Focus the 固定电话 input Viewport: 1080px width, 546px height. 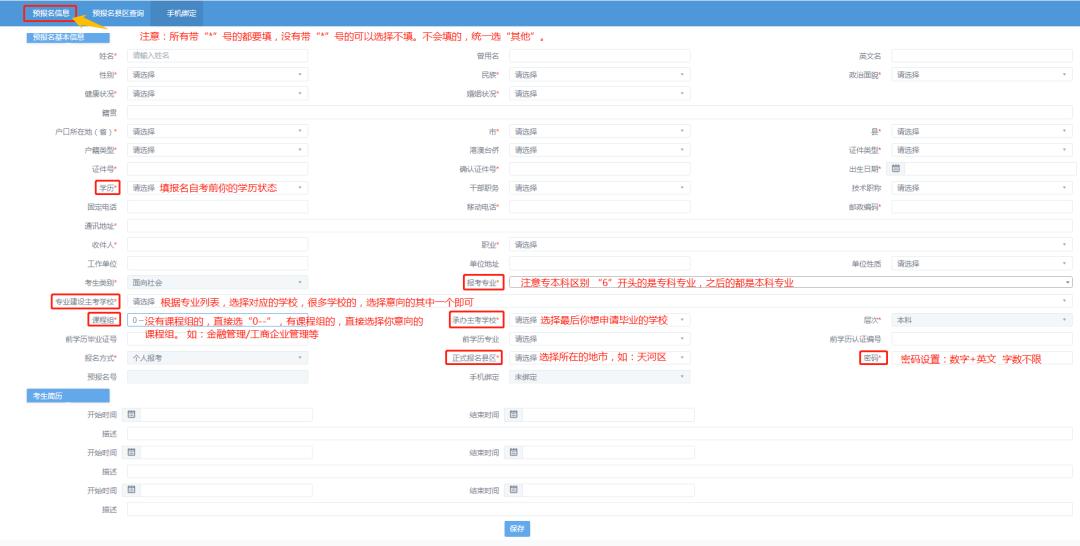click(x=217, y=207)
